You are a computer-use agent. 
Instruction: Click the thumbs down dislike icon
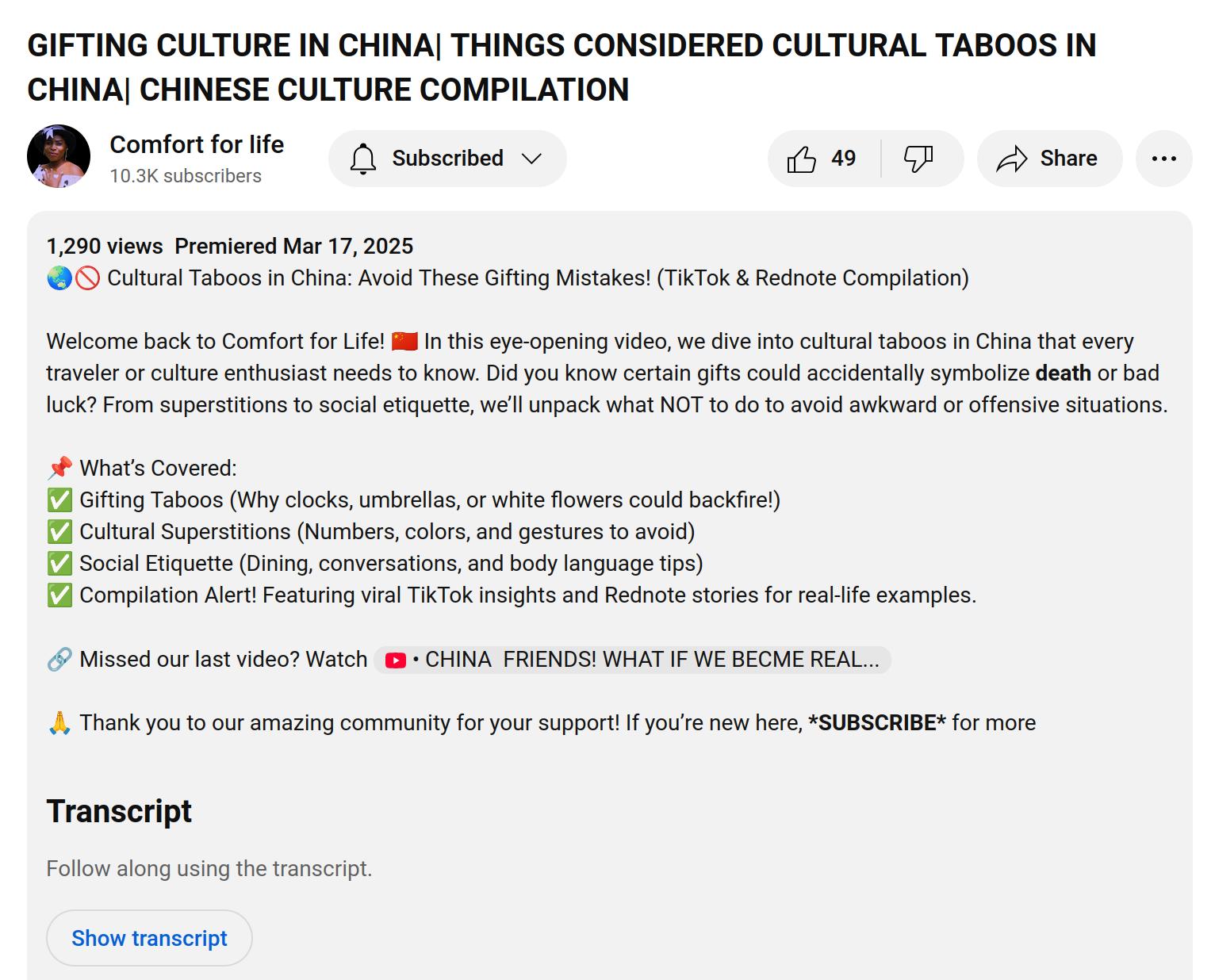(918, 159)
